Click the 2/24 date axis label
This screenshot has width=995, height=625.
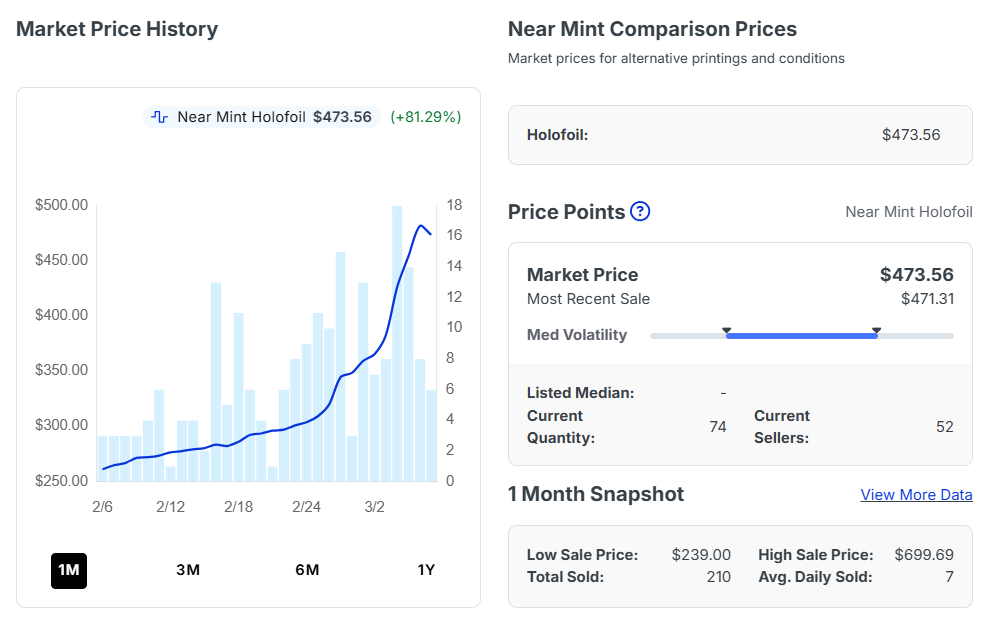(306, 507)
